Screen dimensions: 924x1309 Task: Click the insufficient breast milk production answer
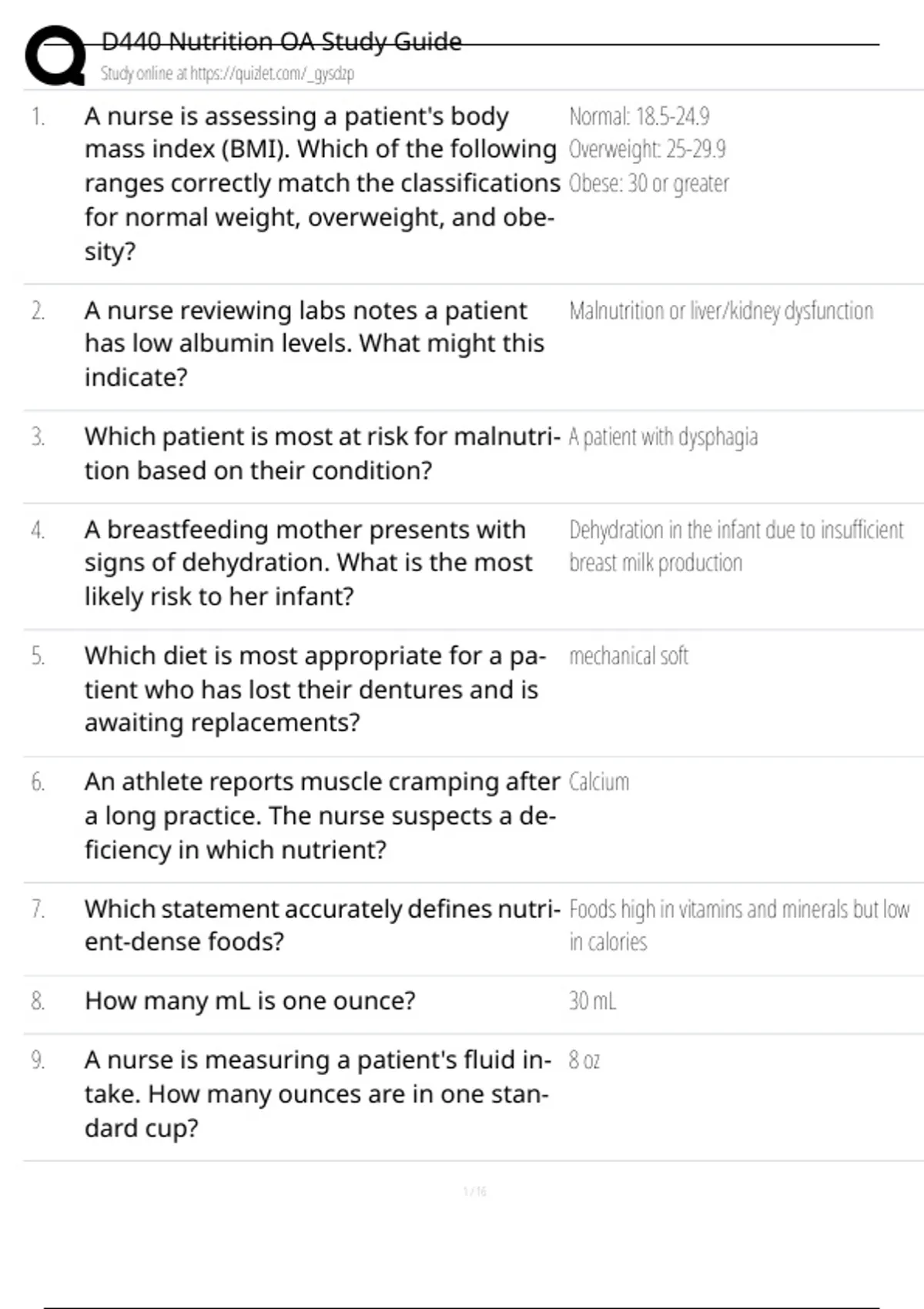[x=735, y=546]
